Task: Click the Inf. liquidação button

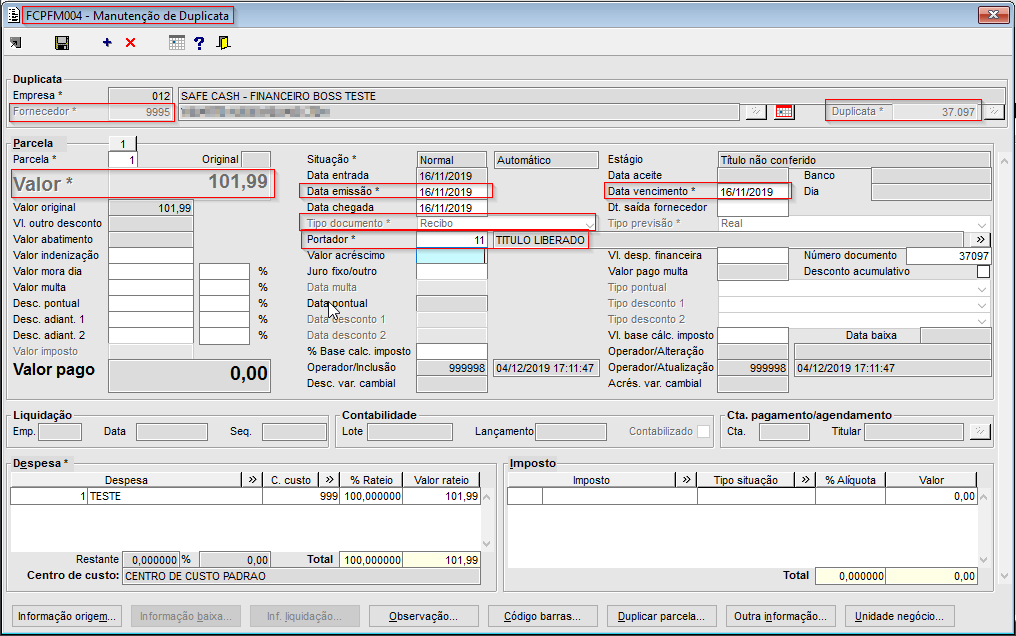Action: tap(305, 616)
